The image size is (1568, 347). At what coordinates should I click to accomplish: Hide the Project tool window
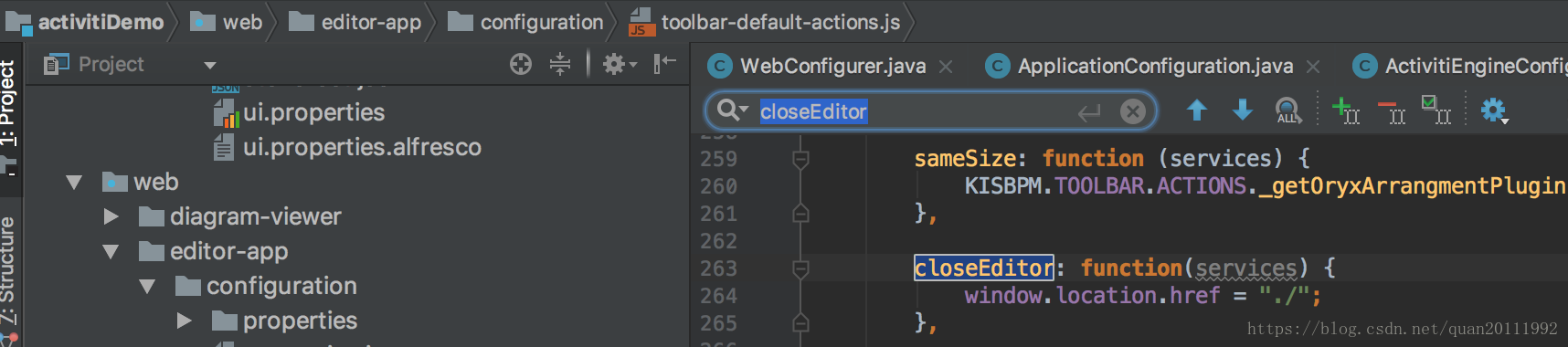[664, 63]
